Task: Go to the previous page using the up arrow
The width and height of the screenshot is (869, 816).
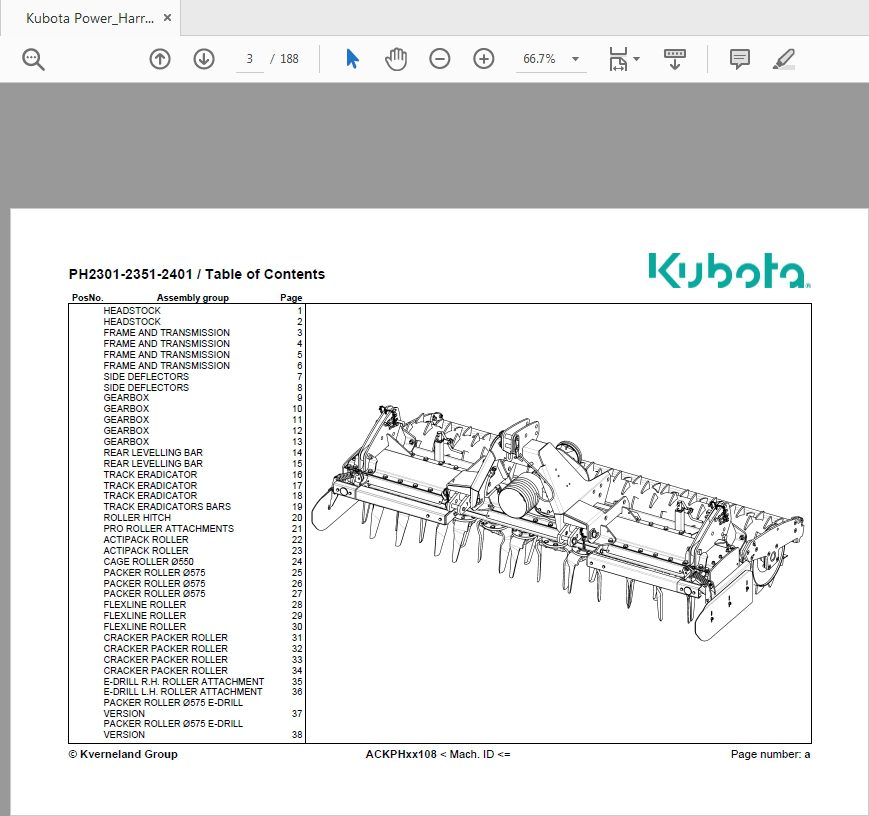Action: point(159,59)
